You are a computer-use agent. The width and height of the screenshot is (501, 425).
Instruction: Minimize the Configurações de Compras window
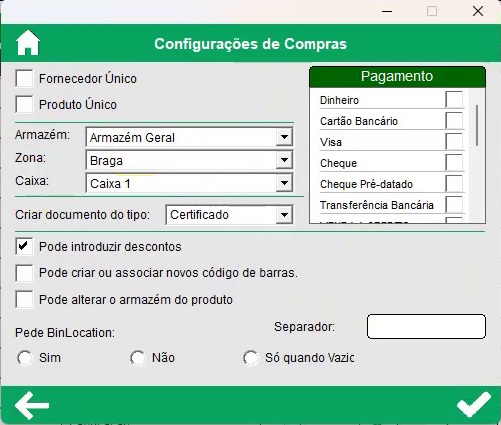387,11
